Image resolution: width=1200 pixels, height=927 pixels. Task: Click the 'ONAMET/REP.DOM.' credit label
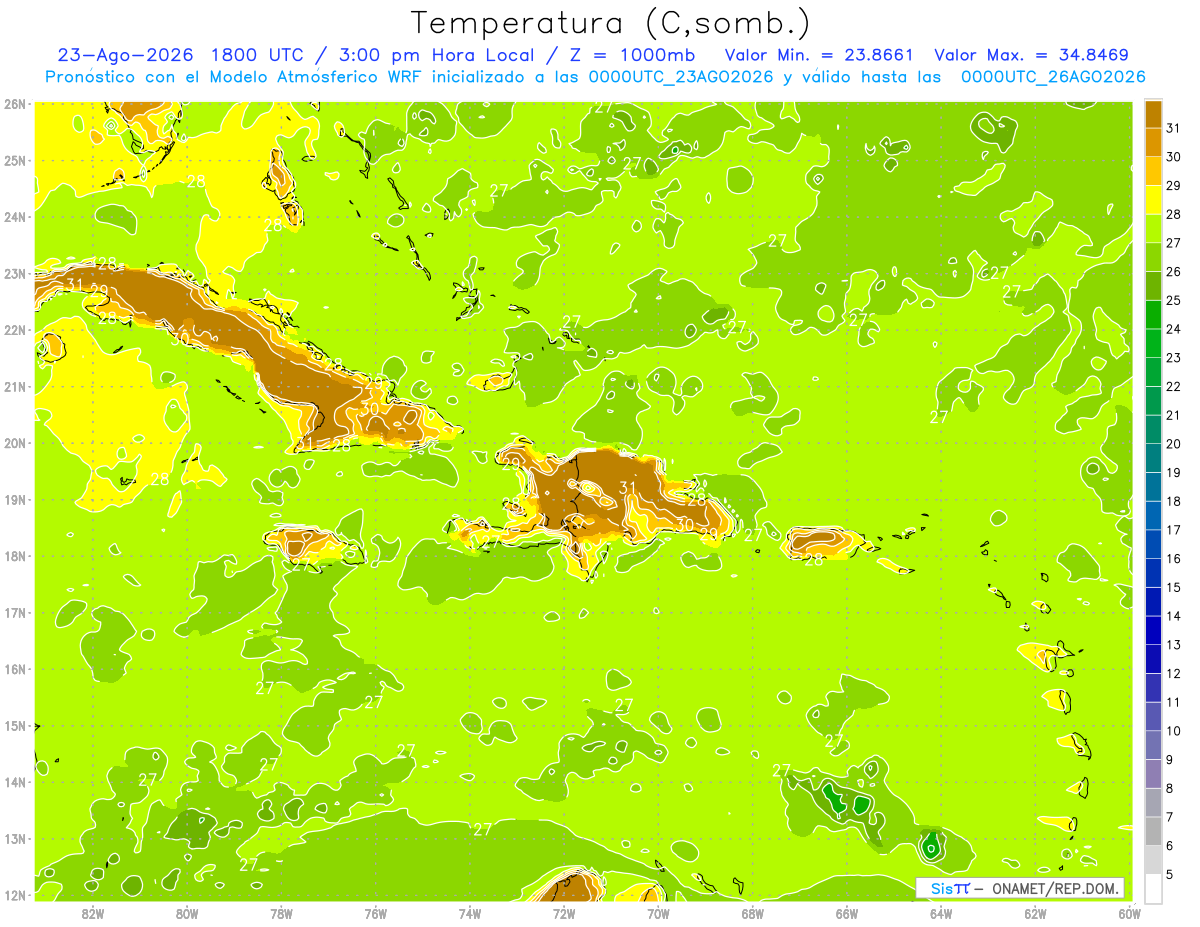click(1055, 888)
